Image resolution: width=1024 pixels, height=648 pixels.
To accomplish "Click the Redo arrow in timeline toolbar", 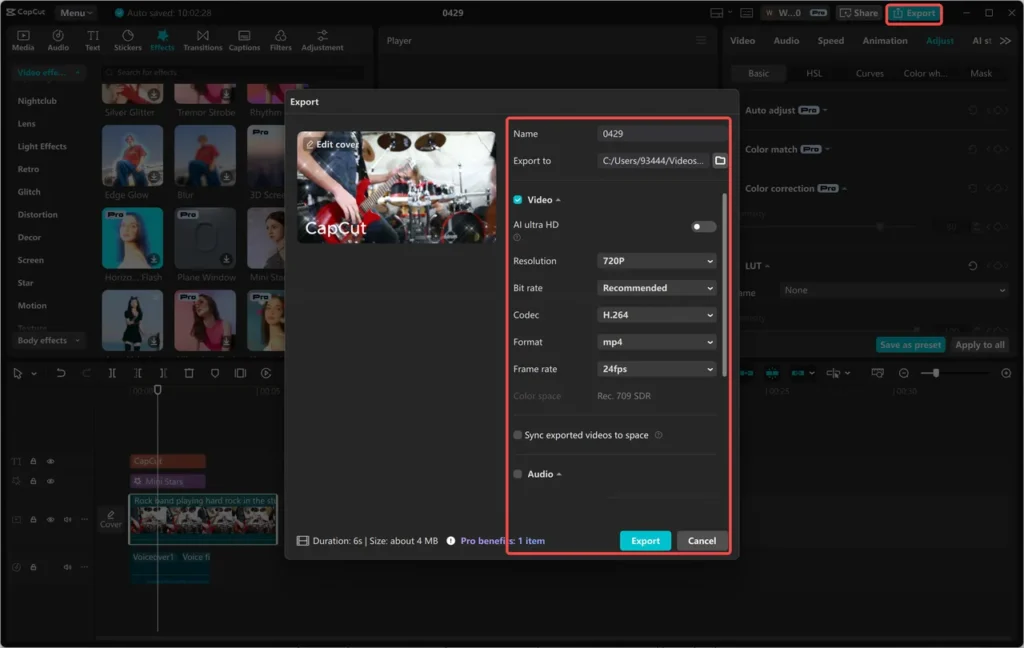I will pyautogui.click(x=86, y=373).
